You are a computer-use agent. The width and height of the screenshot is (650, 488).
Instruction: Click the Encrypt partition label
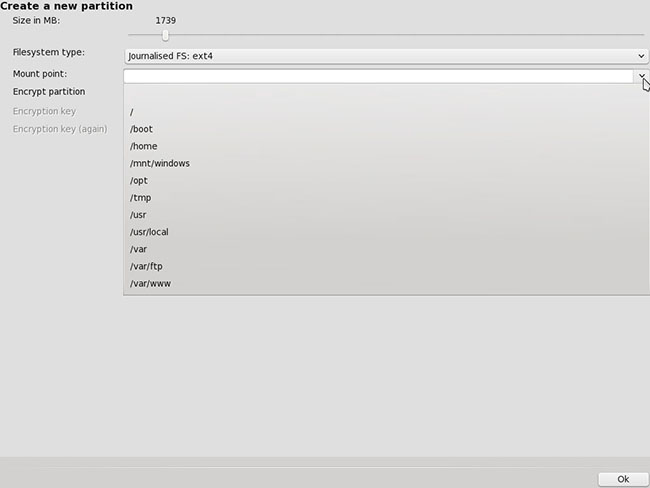(49, 92)
